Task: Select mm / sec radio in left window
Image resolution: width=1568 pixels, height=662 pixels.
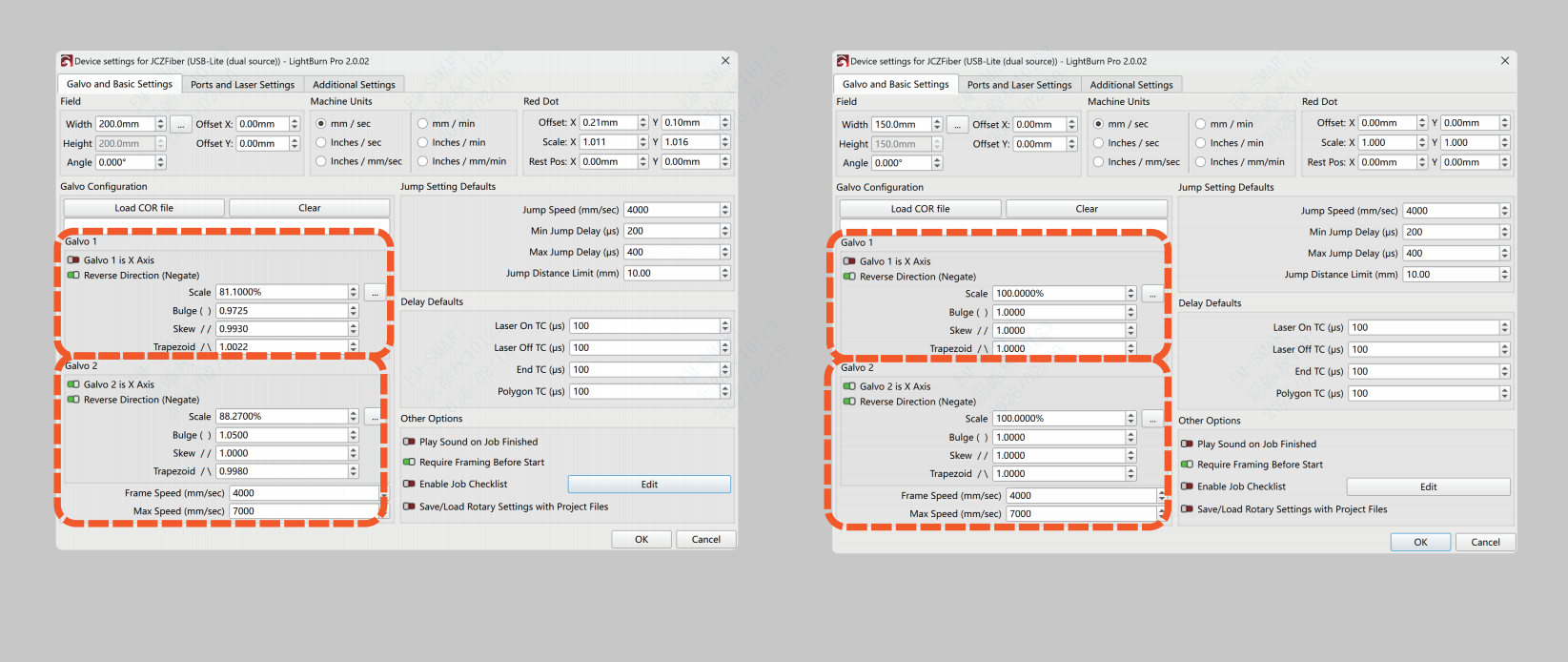Action: (321, 123)
